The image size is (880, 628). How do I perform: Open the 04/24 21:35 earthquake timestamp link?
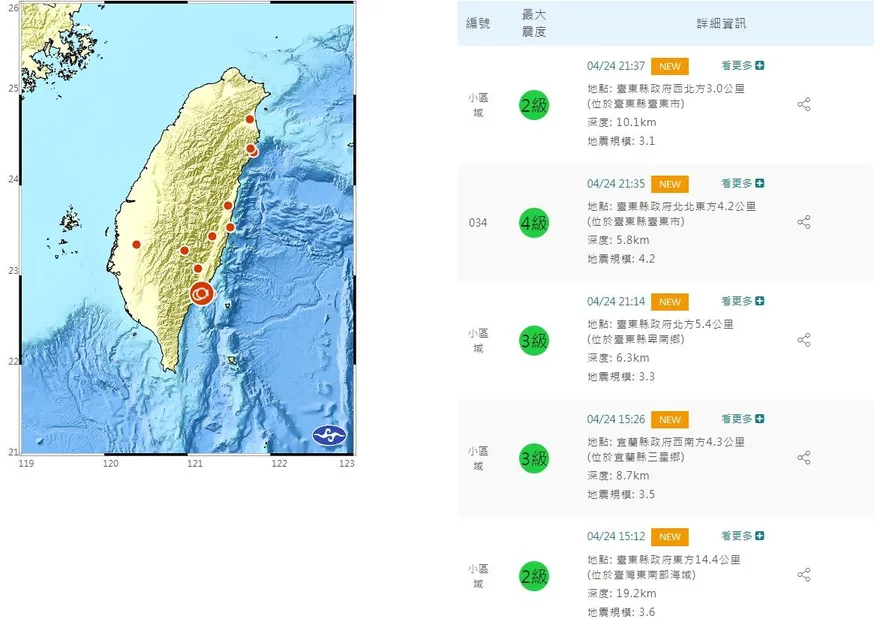point(615,184)
